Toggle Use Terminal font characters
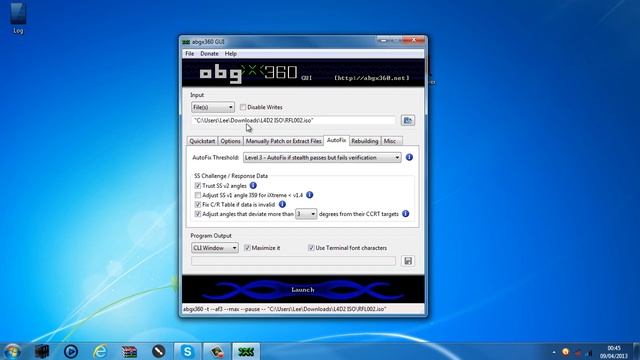 coord(311,248)
